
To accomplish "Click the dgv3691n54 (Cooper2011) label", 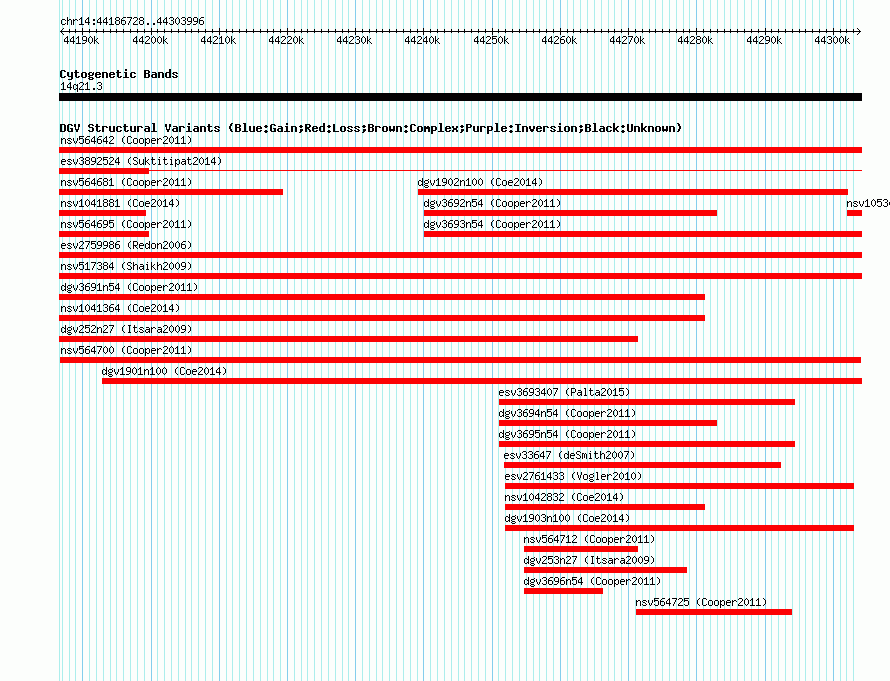I will click(129, 287).
